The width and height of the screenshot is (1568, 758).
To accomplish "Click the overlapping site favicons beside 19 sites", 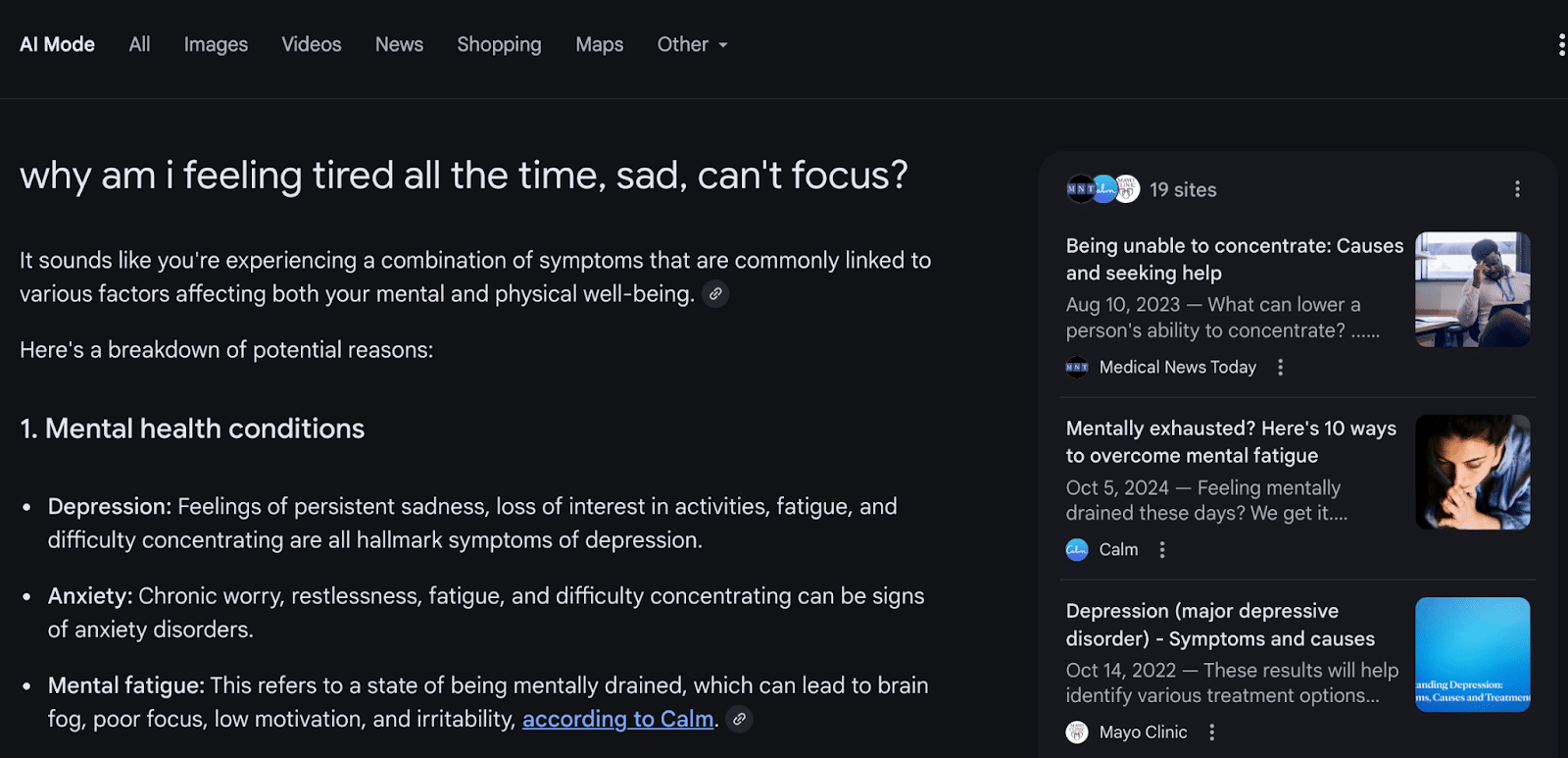I will tap(1102, 189).
